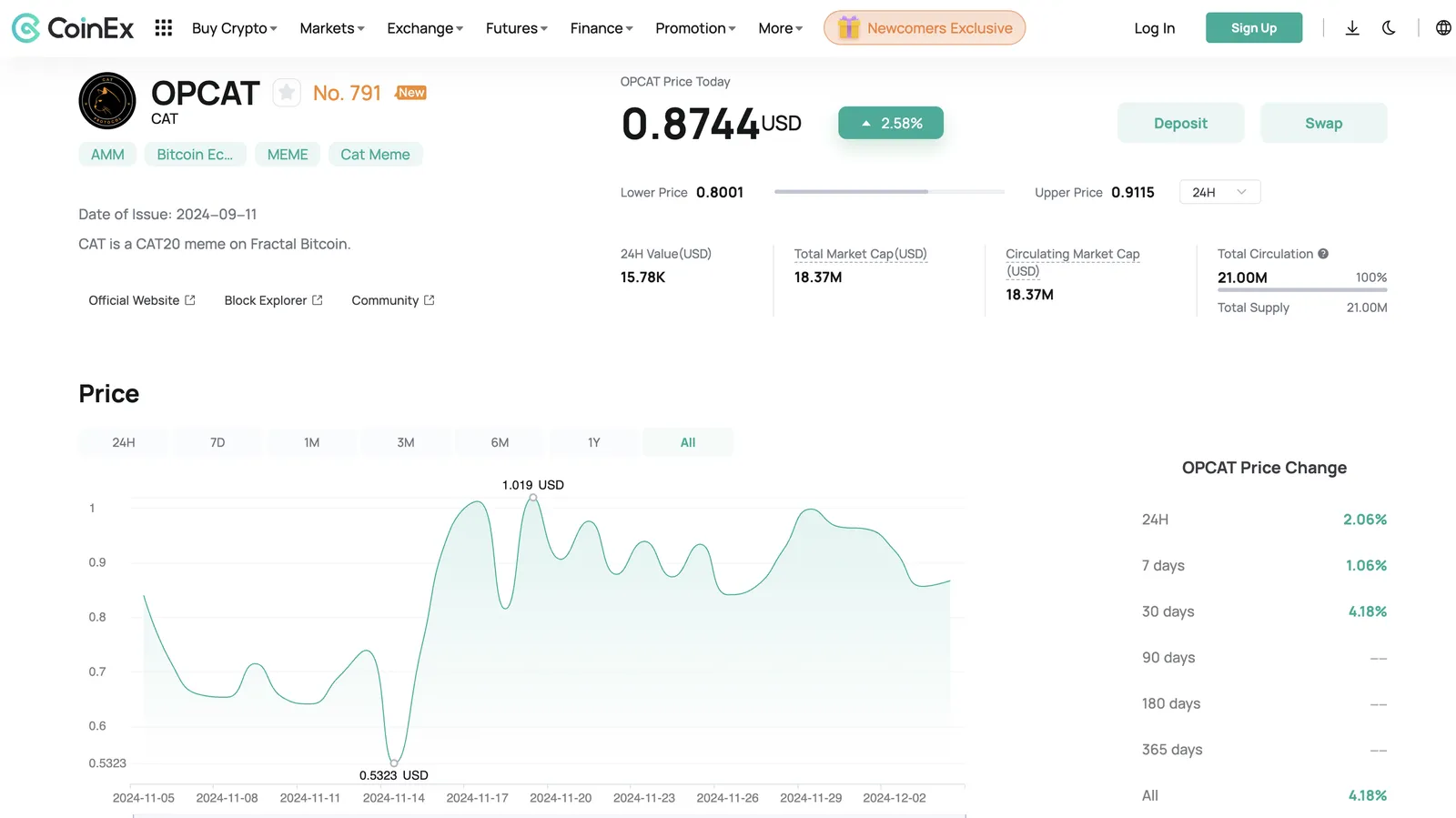The width and height of the screenshot is (1456, 818).
Task: Click the download app icon
Action: 1352,28
